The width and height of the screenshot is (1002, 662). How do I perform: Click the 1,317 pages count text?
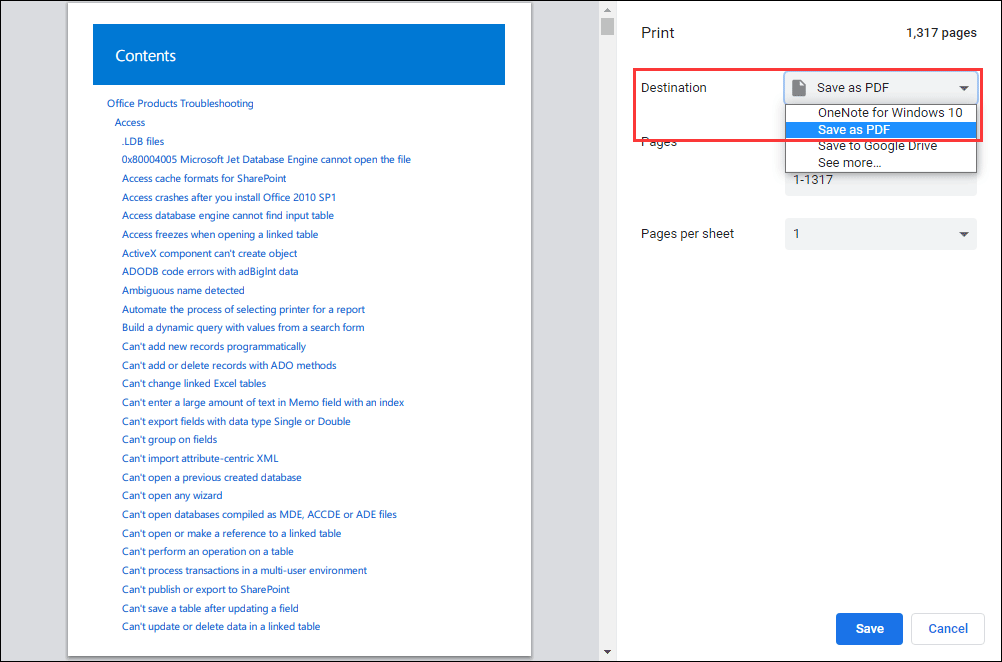pyautogui.click(x=941, y=33)
